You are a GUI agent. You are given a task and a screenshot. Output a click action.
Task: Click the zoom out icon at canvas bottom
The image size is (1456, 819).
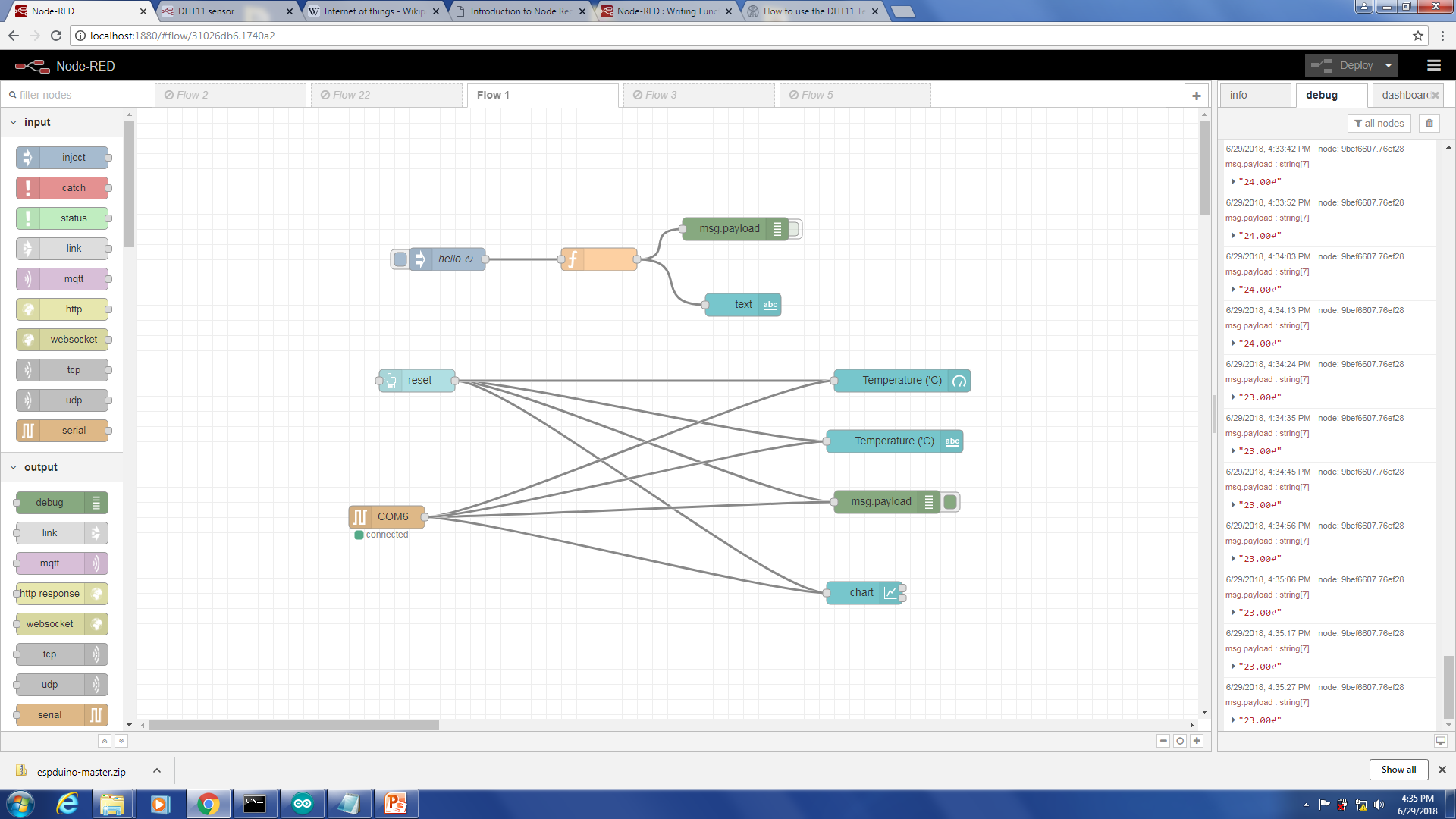pos(1163,741)
